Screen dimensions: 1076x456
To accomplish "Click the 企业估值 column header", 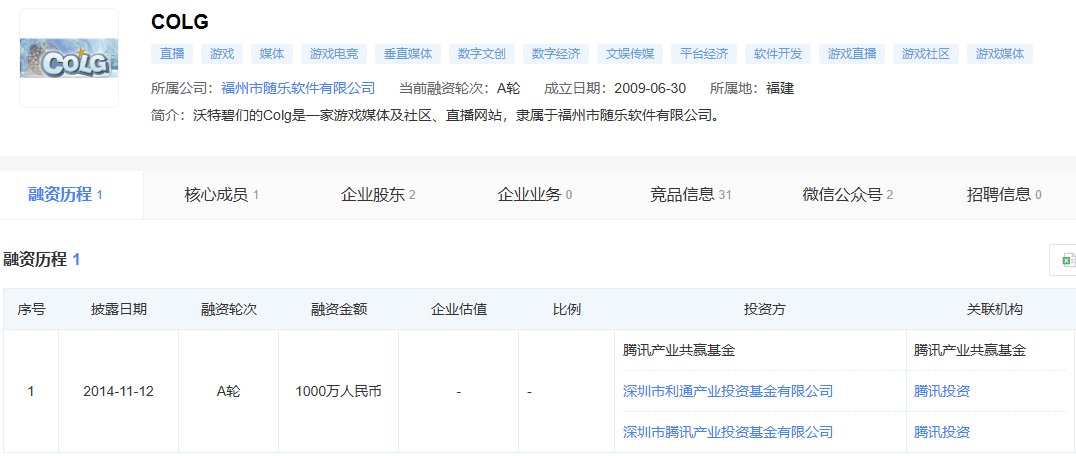I will 458,309.
